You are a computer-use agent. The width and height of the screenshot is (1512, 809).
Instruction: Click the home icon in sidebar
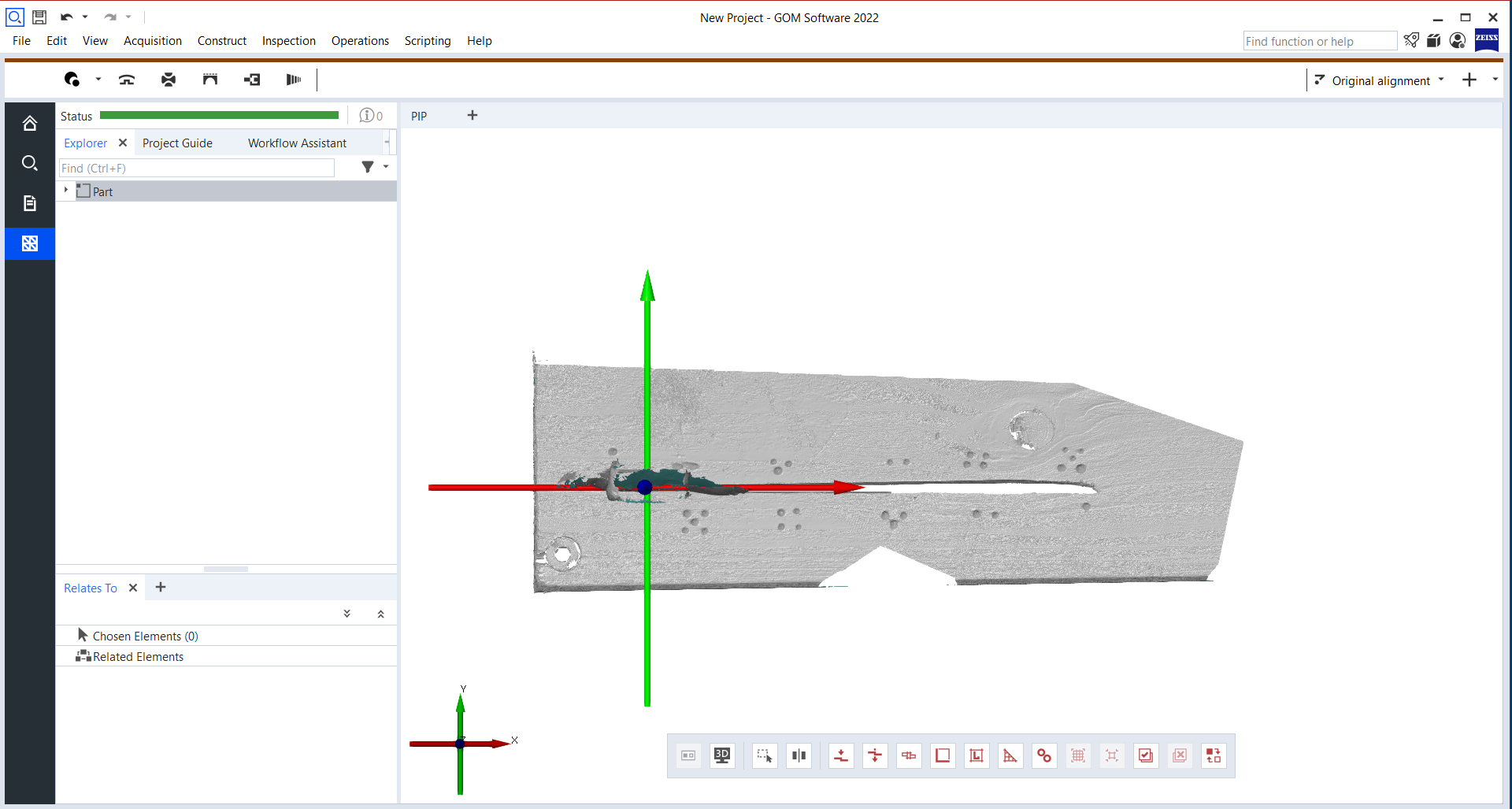pos(30,123)
